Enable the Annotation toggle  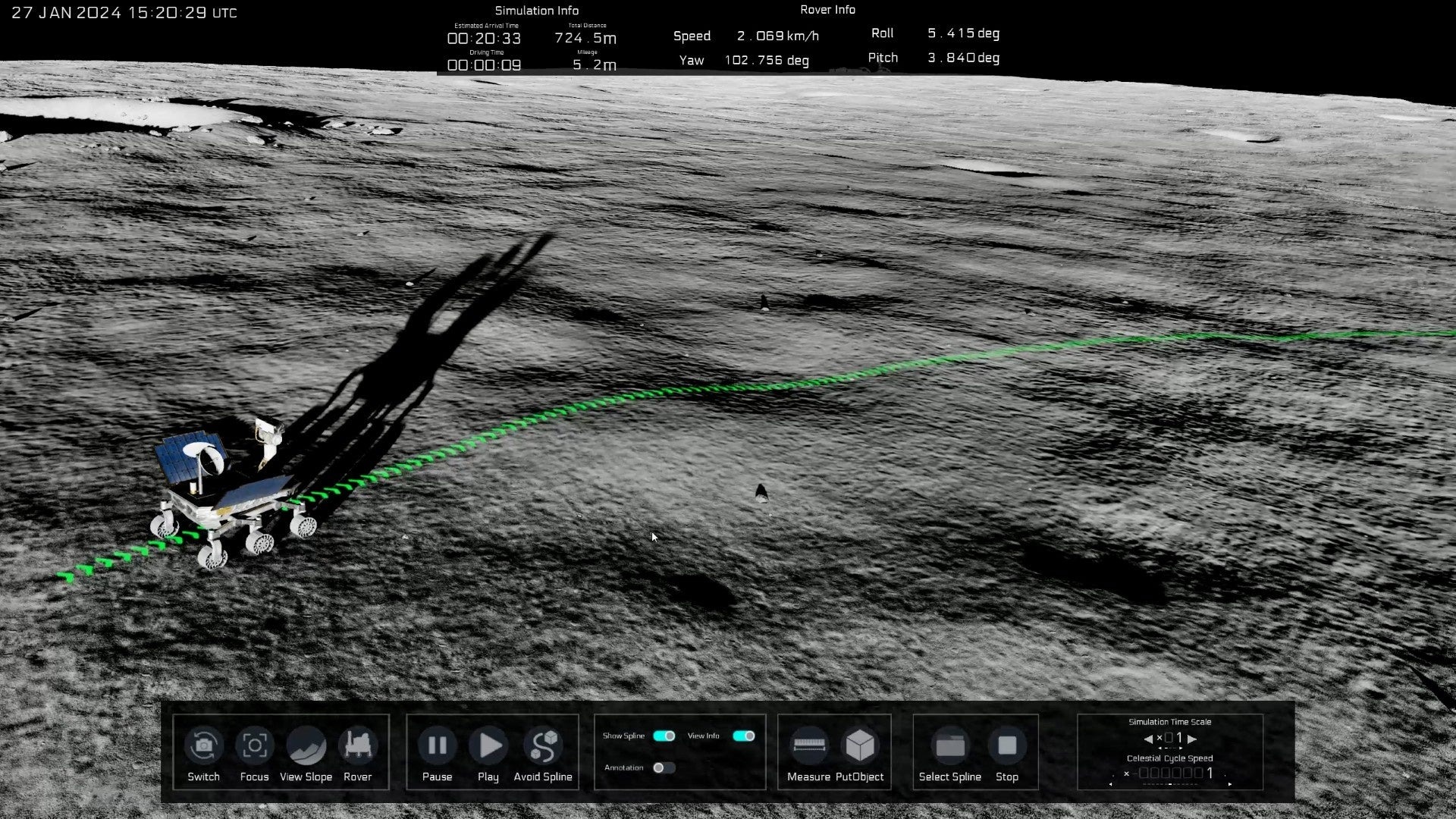664,767
